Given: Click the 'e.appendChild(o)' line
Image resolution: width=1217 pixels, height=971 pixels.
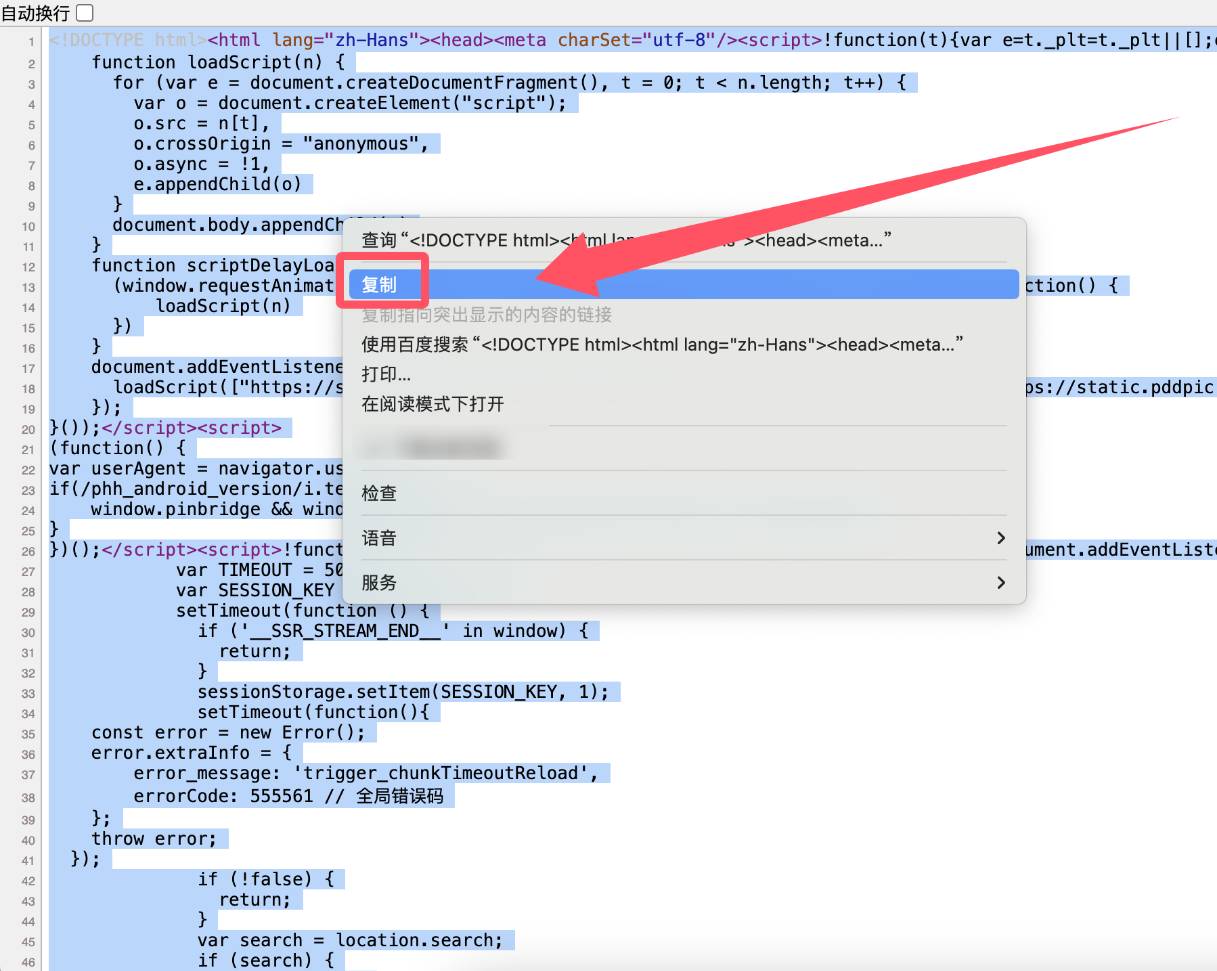Looking at the screenshot, I should point(217,184).
